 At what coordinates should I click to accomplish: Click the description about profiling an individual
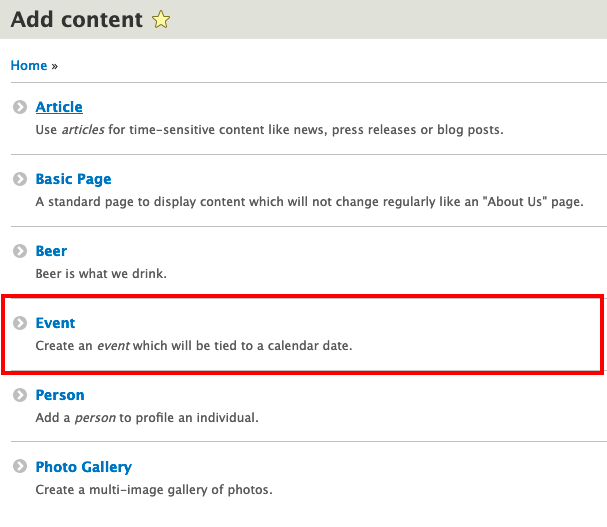[147, 418]
